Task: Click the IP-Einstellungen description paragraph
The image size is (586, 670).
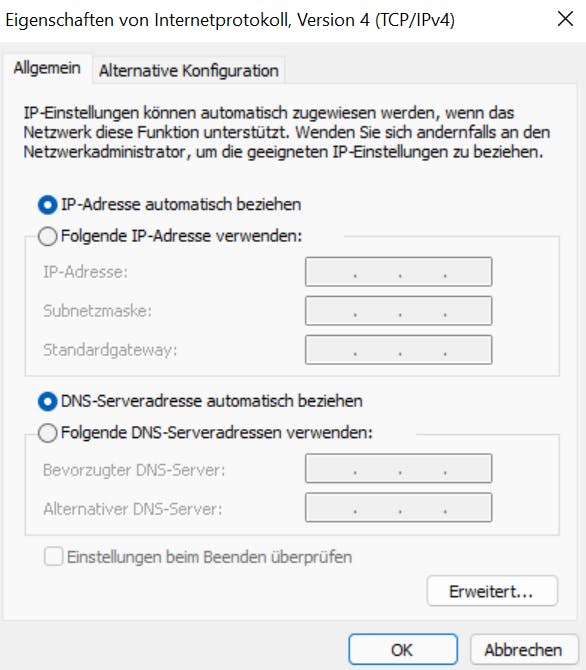Action: [286, 132]
